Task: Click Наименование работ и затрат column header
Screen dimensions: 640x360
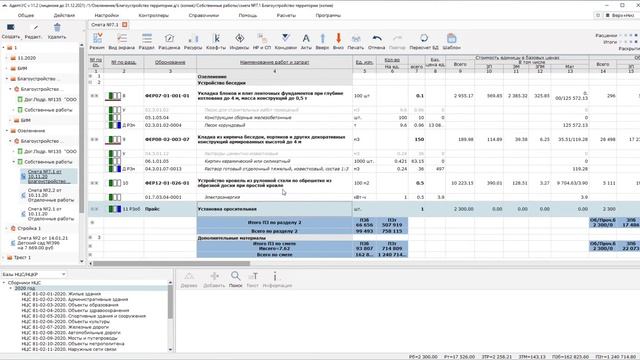Action: [274, 62]
